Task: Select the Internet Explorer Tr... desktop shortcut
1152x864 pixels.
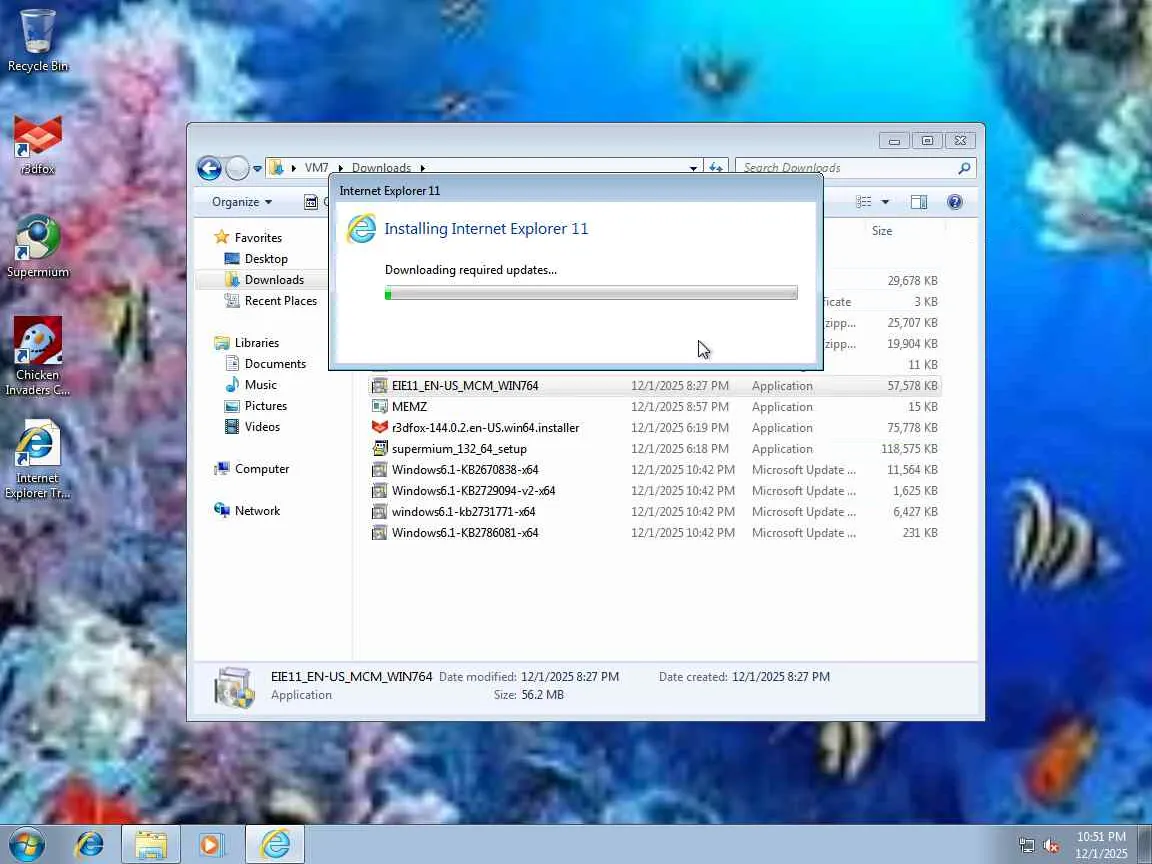Action: (37, 459)
